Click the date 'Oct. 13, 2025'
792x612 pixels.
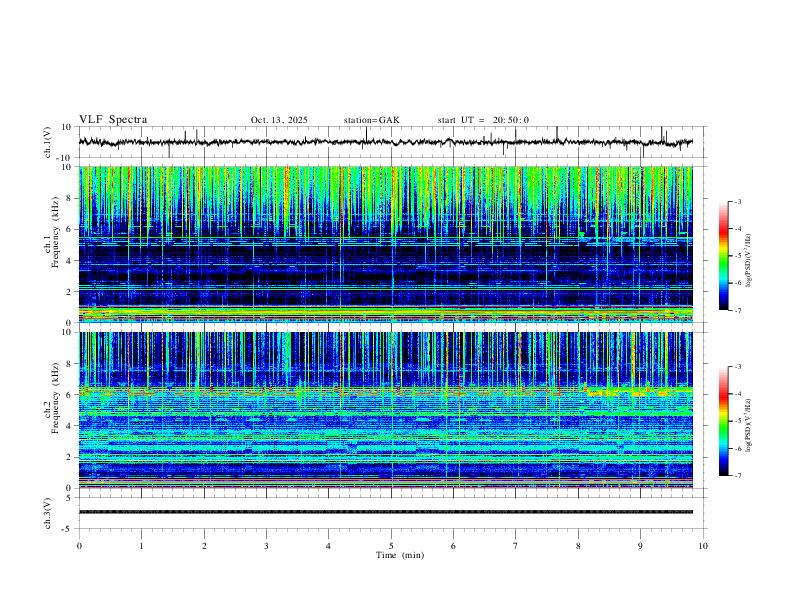point(279,120)
